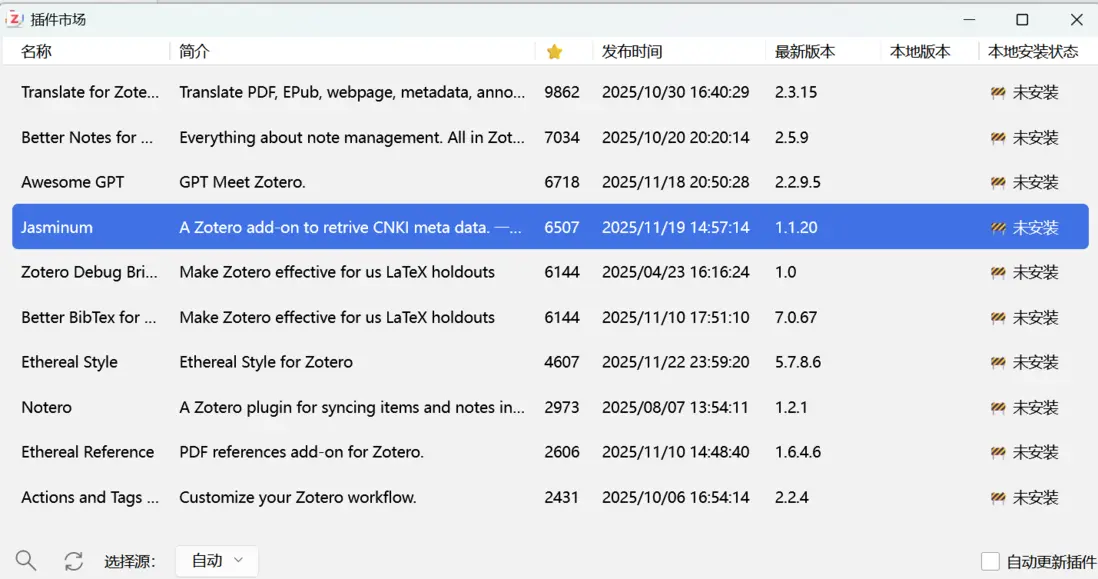Screen dimensions: 1098x579
Task: Click the install status icon for Awesome GPT
Action: 998,183
